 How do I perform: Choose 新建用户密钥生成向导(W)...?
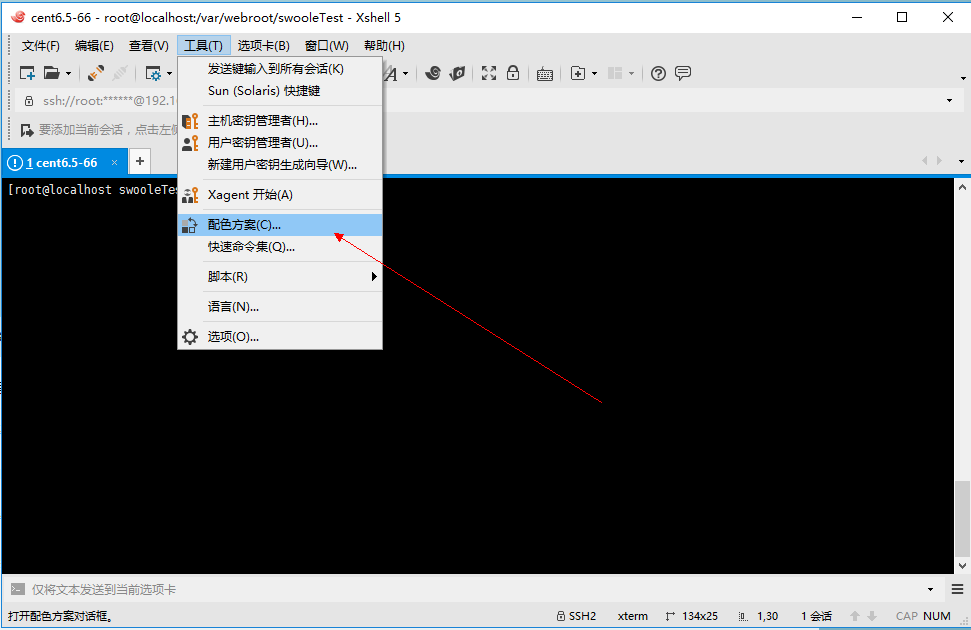(280, 165)
